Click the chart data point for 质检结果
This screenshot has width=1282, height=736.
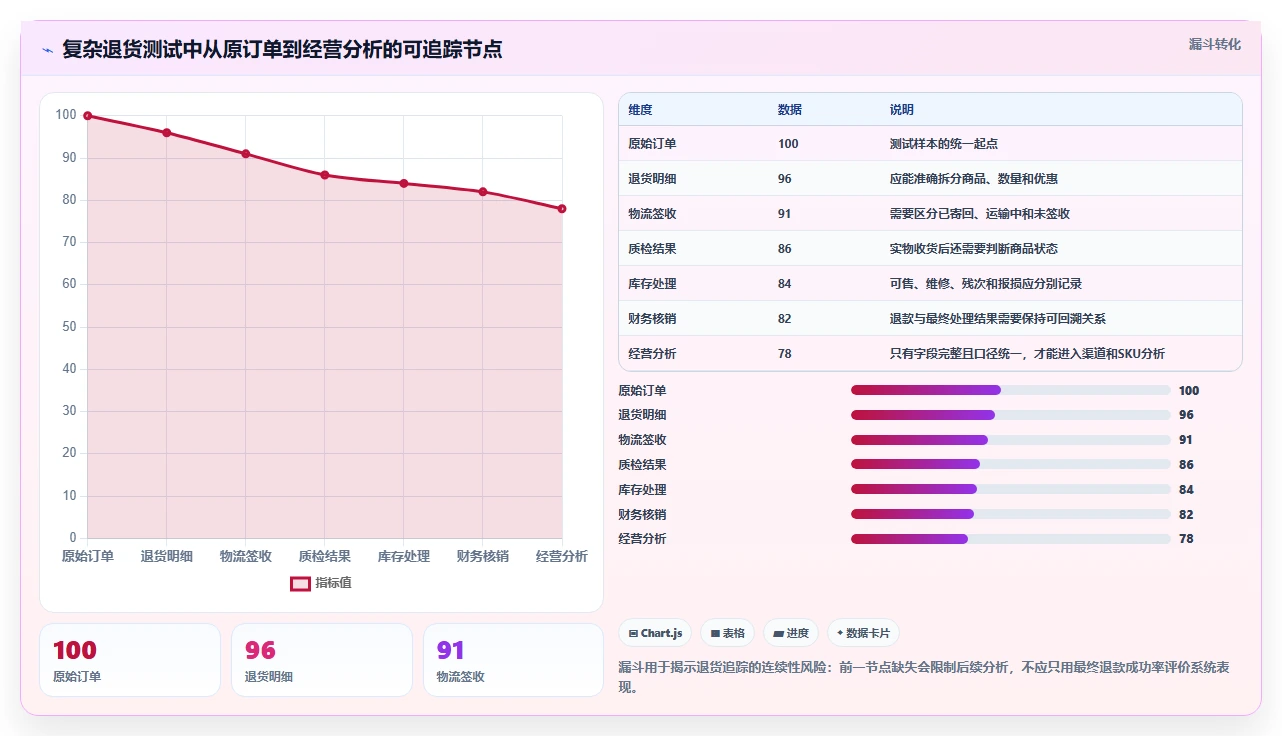click(x=325, y=175)
